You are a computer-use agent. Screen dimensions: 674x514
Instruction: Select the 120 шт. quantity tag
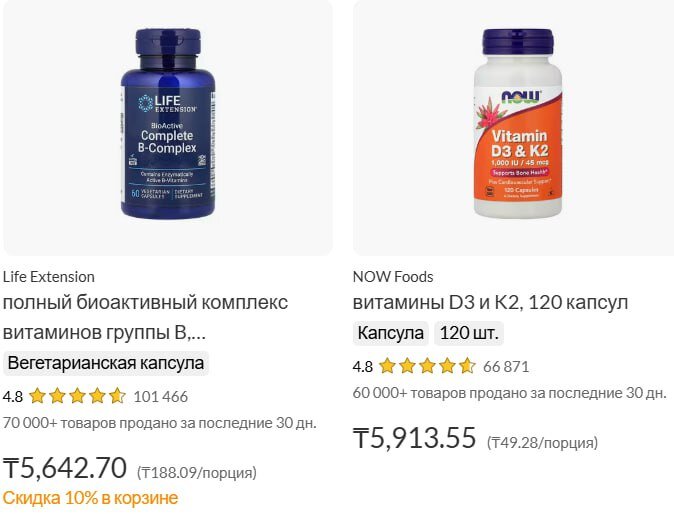tap(470, 333)
